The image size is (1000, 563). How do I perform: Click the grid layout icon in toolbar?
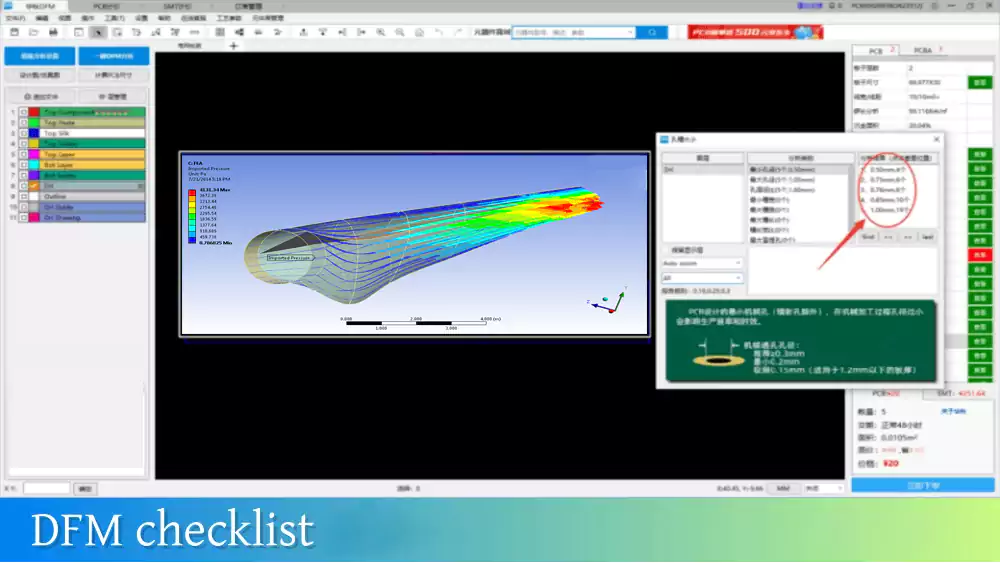point(220,32)
